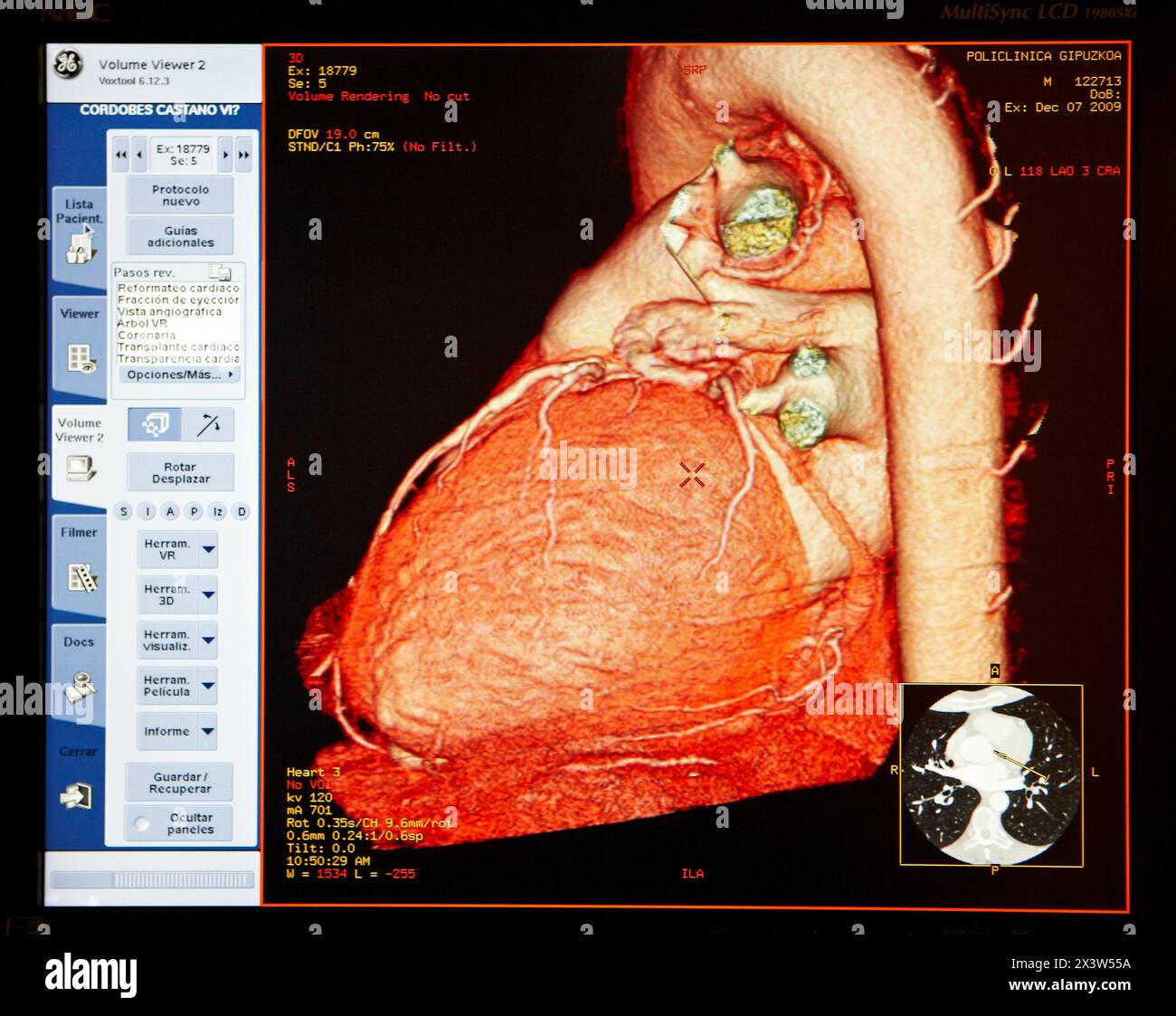Viewport: 1176px width, 1016px height.
Task: Click the Guías adicionales button
Action: coord(180,236)
